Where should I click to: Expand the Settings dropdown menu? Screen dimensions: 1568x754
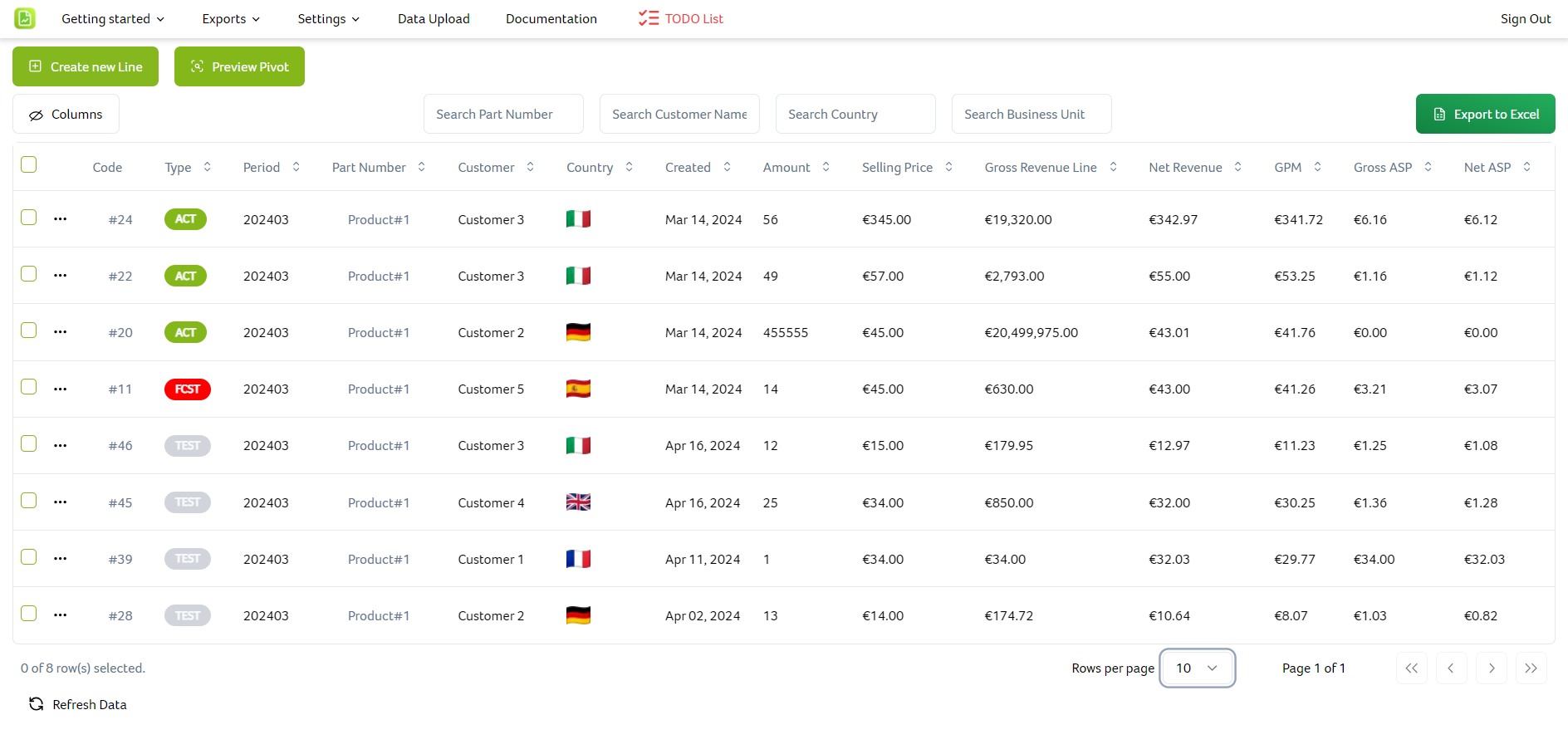click(x=329, y=18)
